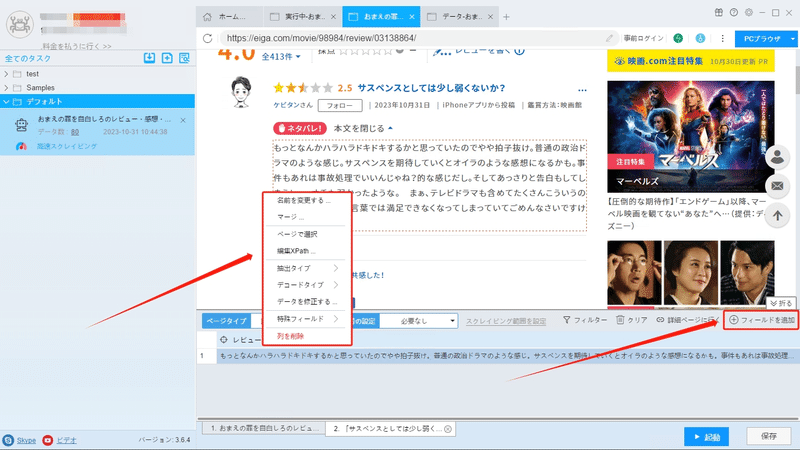This screenshot has width=800, height=450.
Task: Click the Marvels movie poster thumbnail
Action: coord(691,136)
